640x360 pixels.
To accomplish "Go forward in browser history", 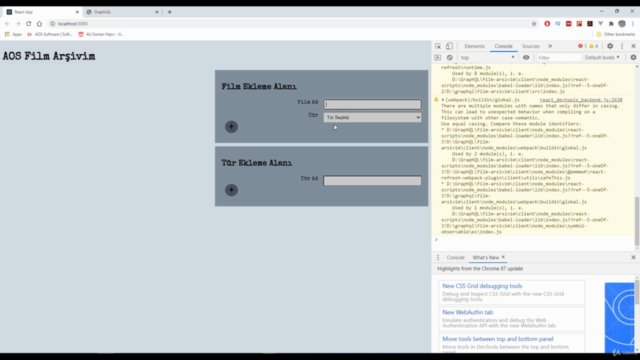I will [18, 24].
